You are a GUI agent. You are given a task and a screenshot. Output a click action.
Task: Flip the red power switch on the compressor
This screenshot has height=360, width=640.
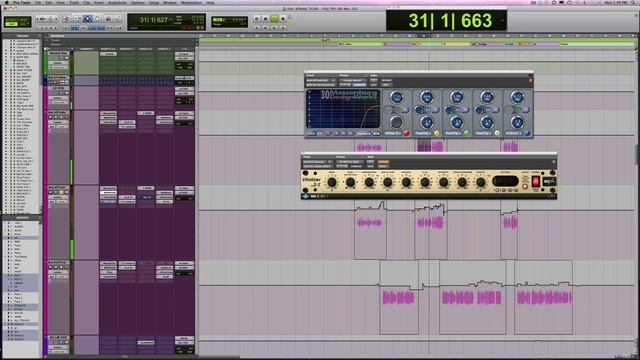(536, 181)
